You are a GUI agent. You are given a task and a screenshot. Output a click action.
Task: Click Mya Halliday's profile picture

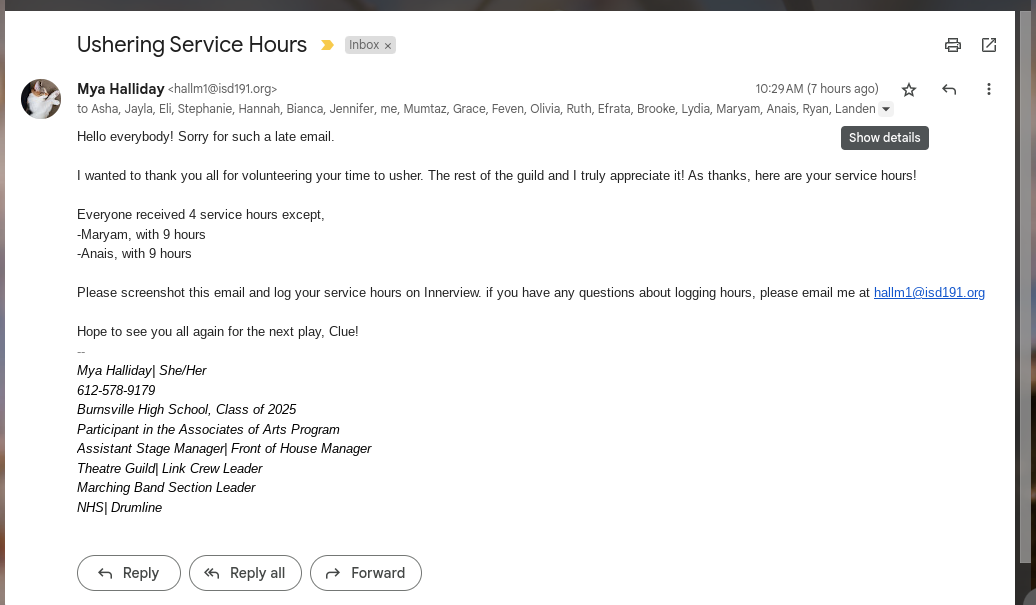point(41,99)
